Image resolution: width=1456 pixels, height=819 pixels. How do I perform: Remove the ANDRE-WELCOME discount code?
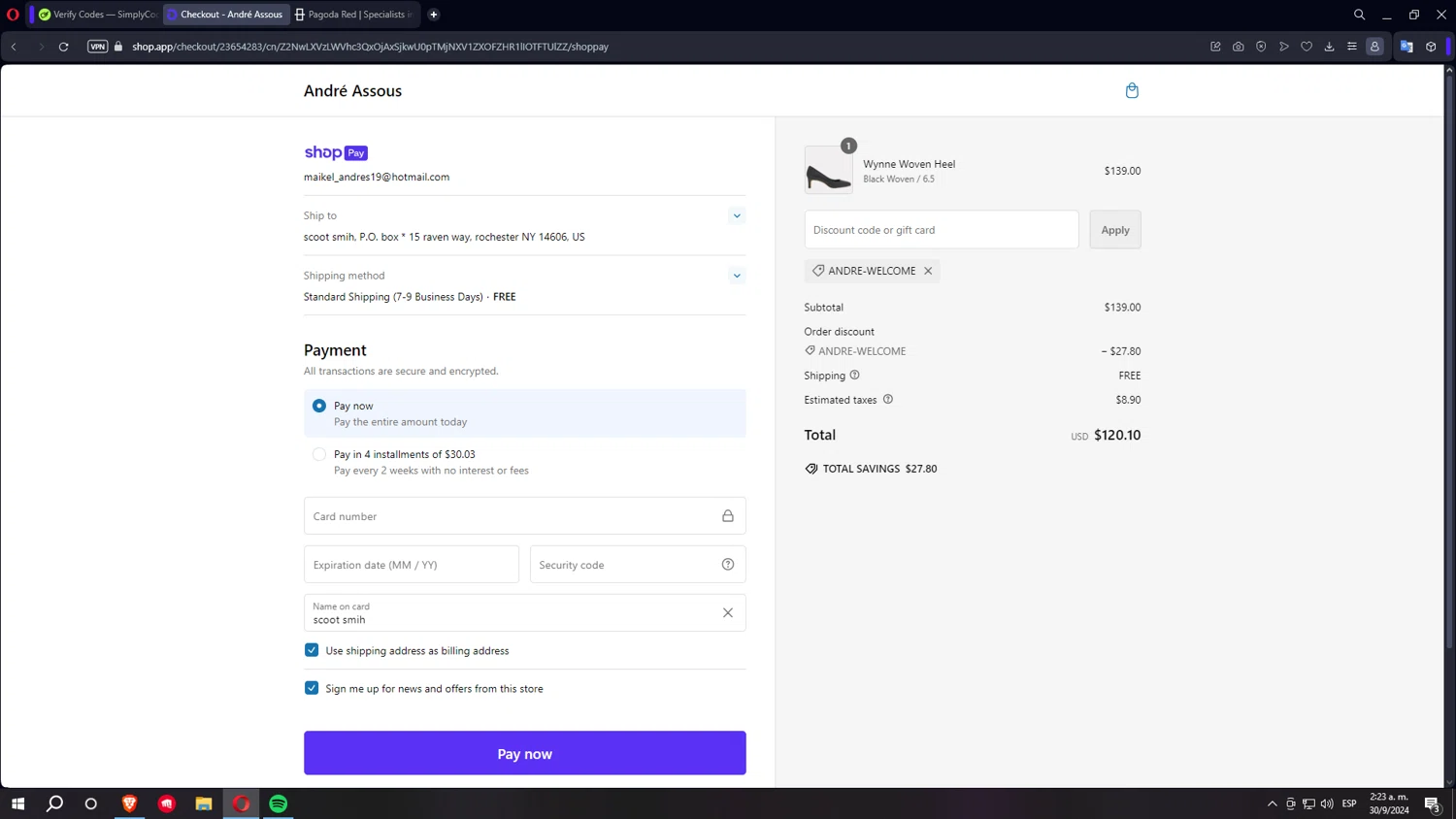point(928,271)
